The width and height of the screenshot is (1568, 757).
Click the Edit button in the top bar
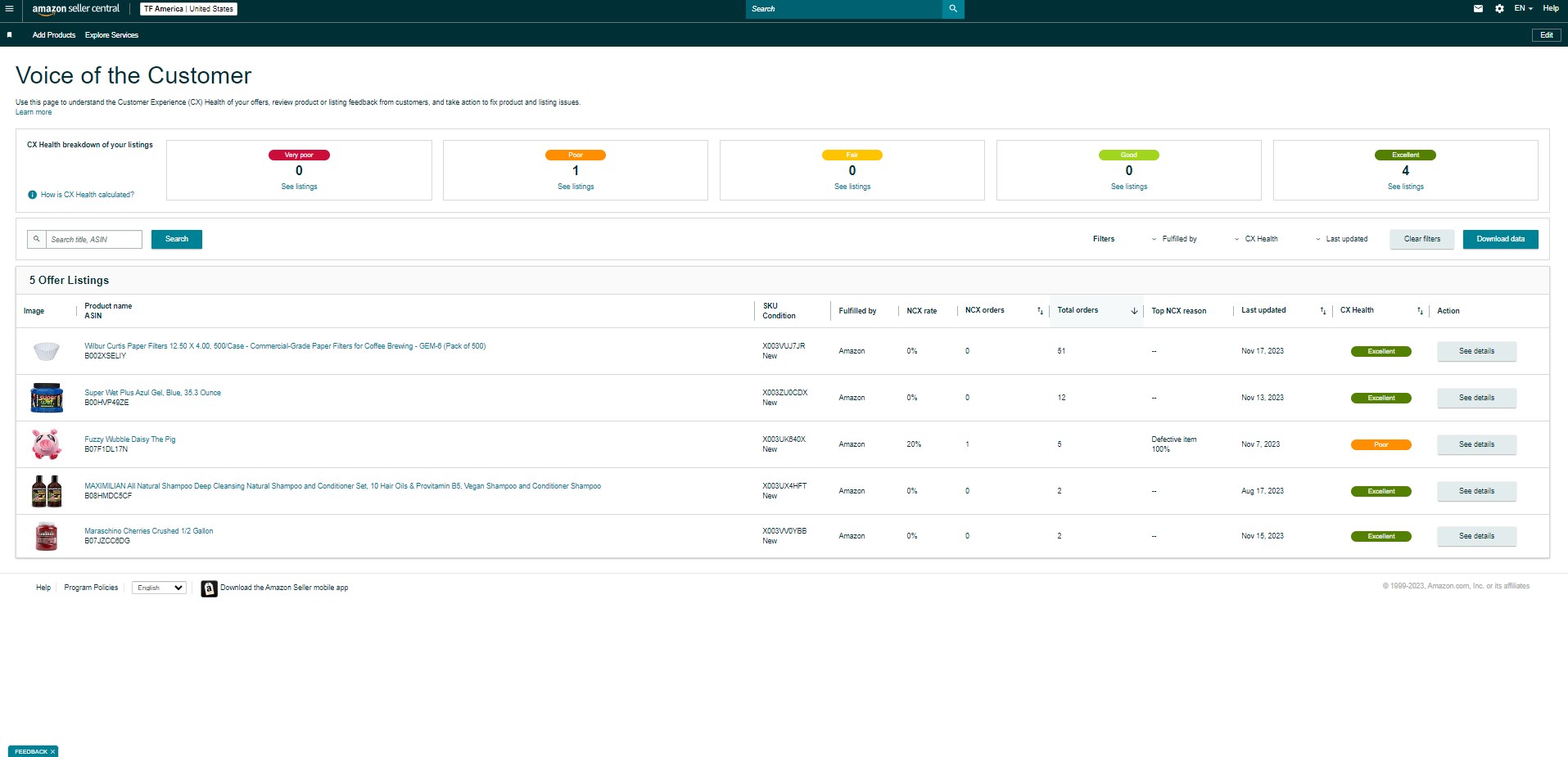tap(1547, 35)
